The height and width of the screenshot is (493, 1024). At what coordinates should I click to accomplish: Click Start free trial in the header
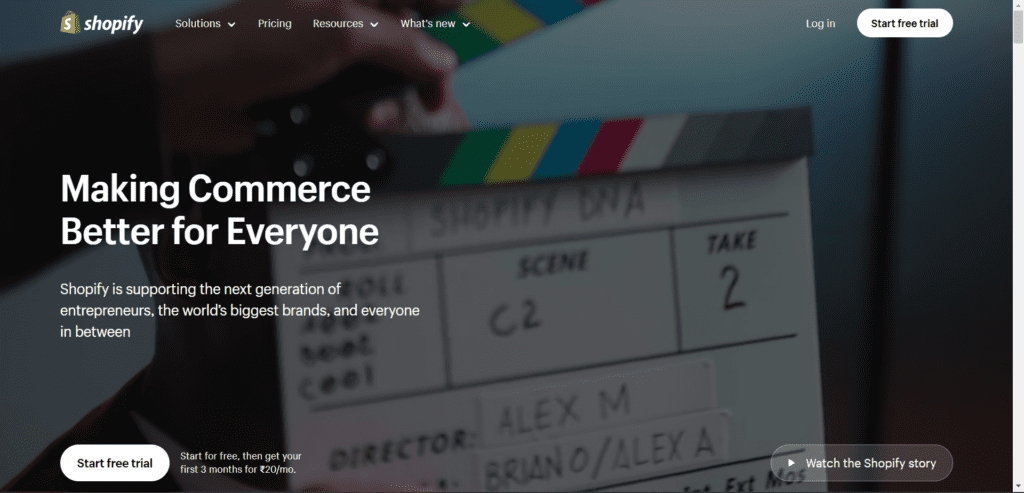pos(904,24)
